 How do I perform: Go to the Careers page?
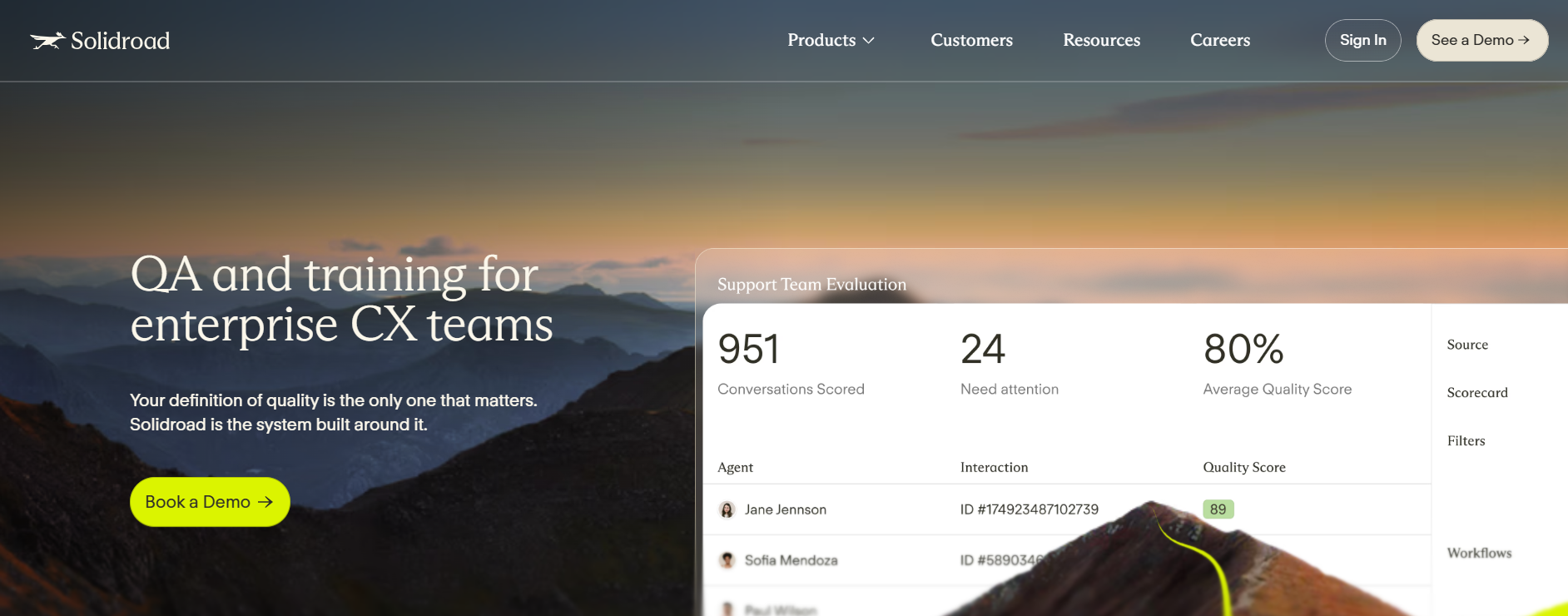(1220, 40)
